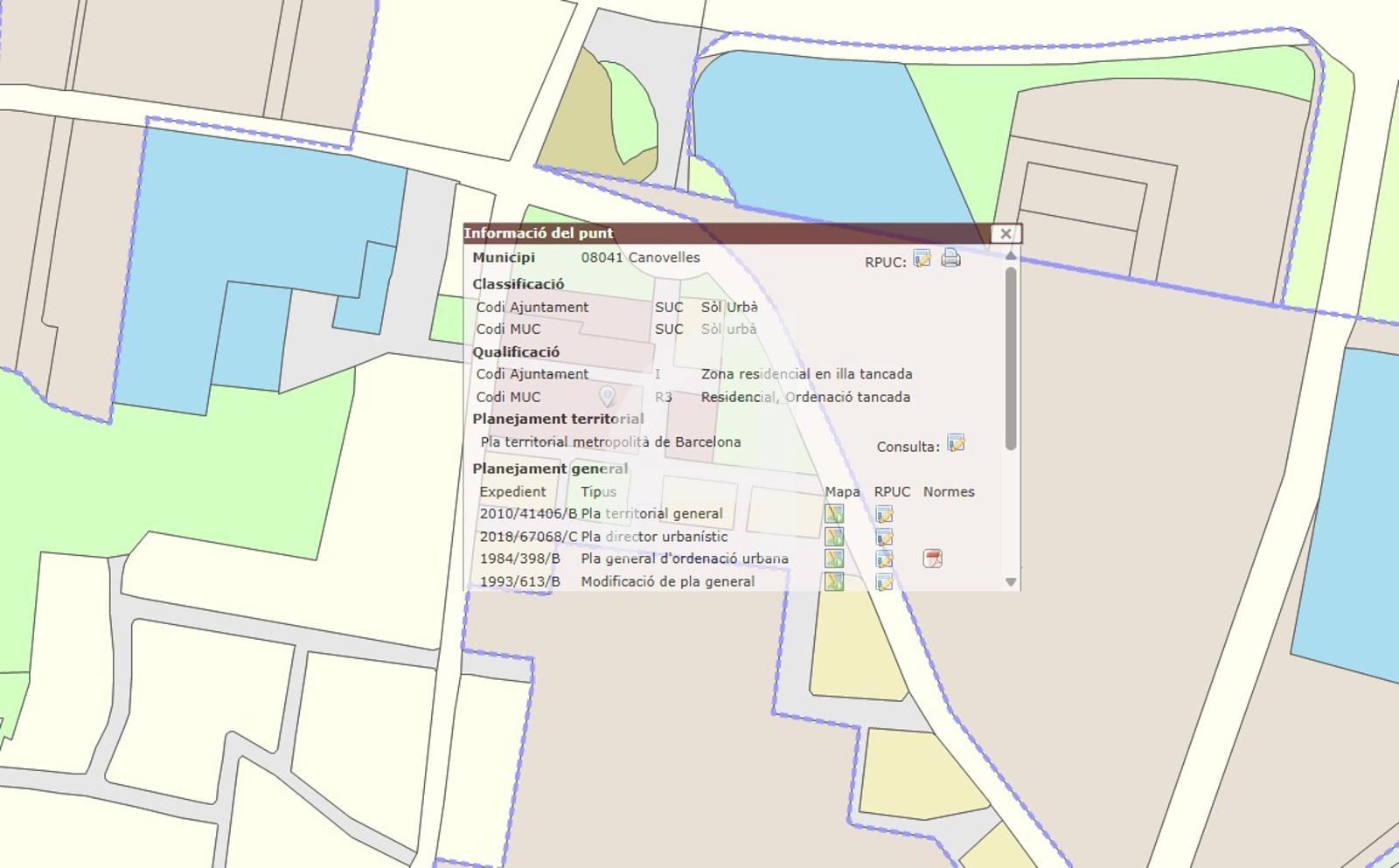Show map for Pla director urbanístic

tap(834, 537)
